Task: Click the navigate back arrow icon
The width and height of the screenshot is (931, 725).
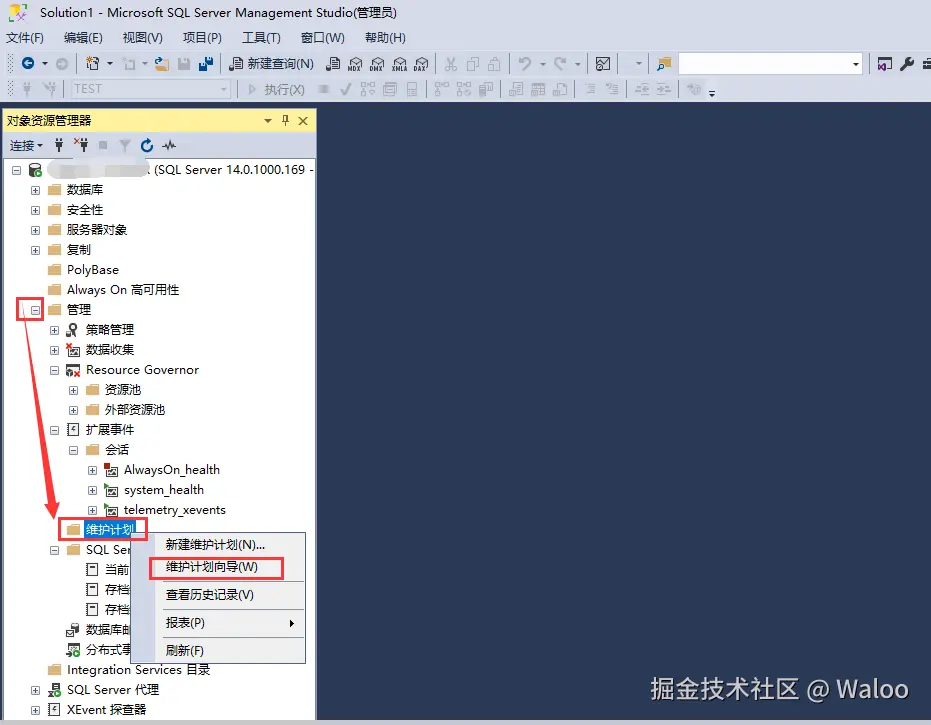Action: (x=27, y=63)
